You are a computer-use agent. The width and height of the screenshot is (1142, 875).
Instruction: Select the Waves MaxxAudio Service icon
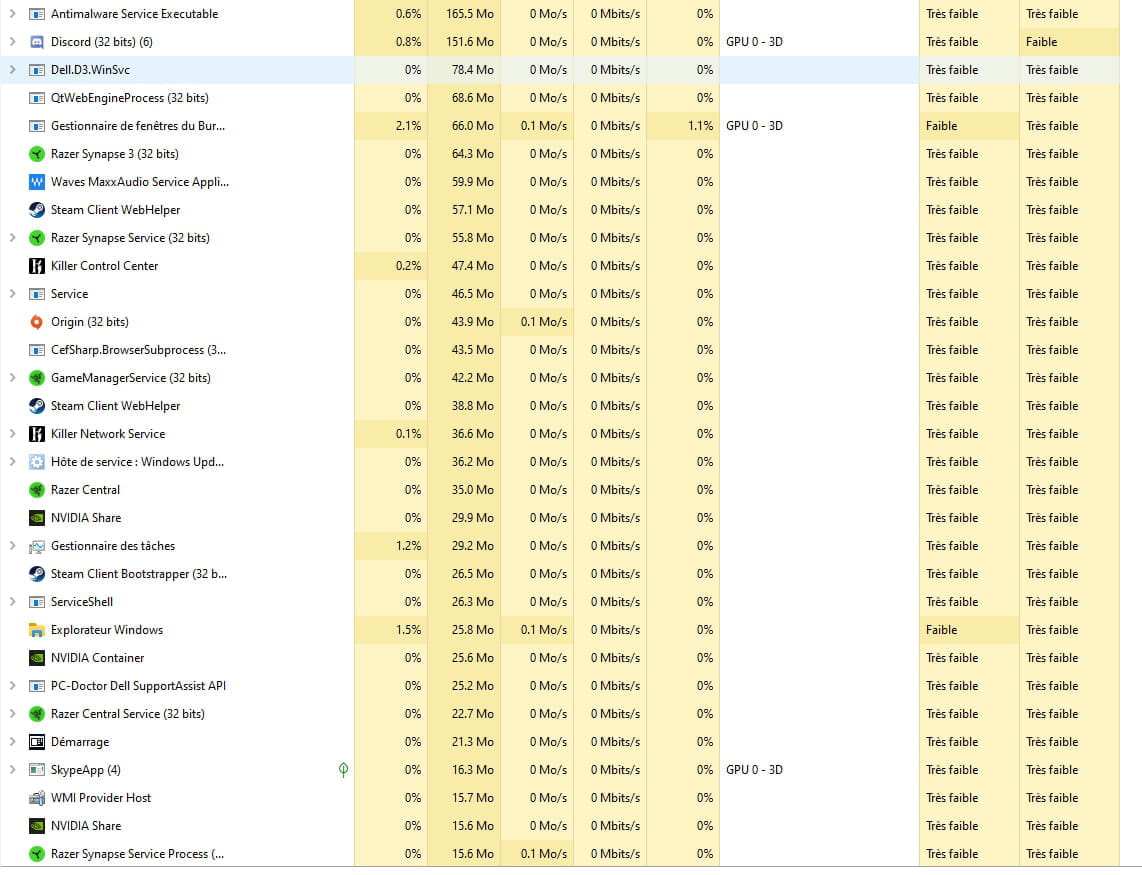[37, 182]
